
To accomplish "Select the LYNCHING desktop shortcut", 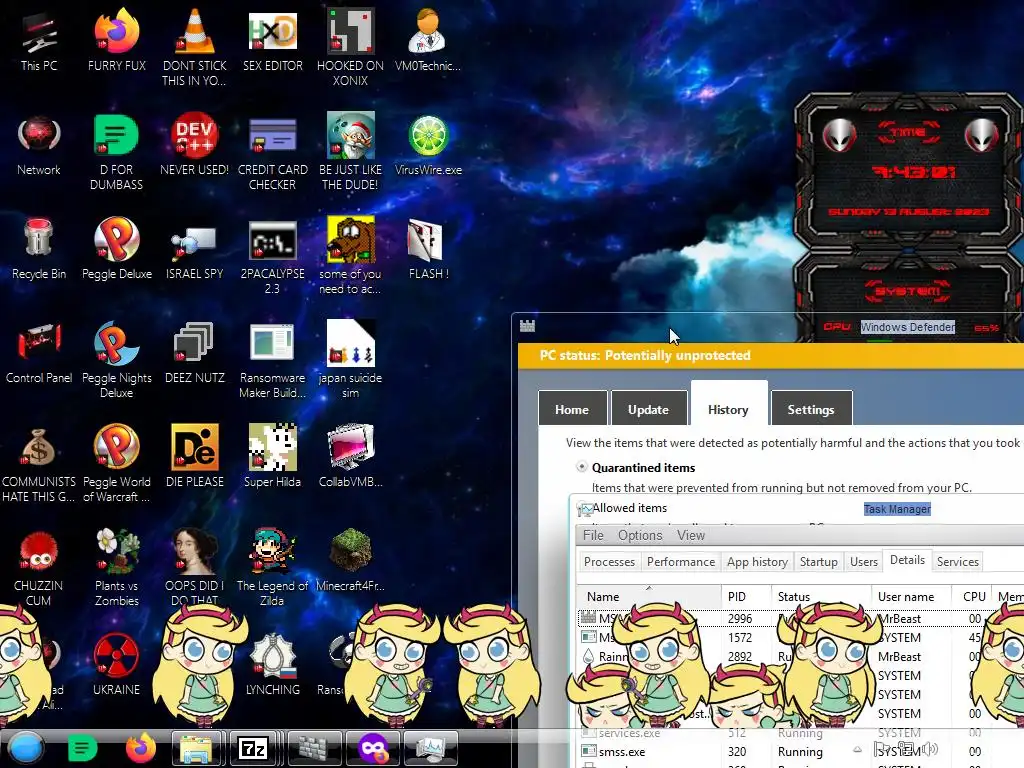I will point(272,665).
